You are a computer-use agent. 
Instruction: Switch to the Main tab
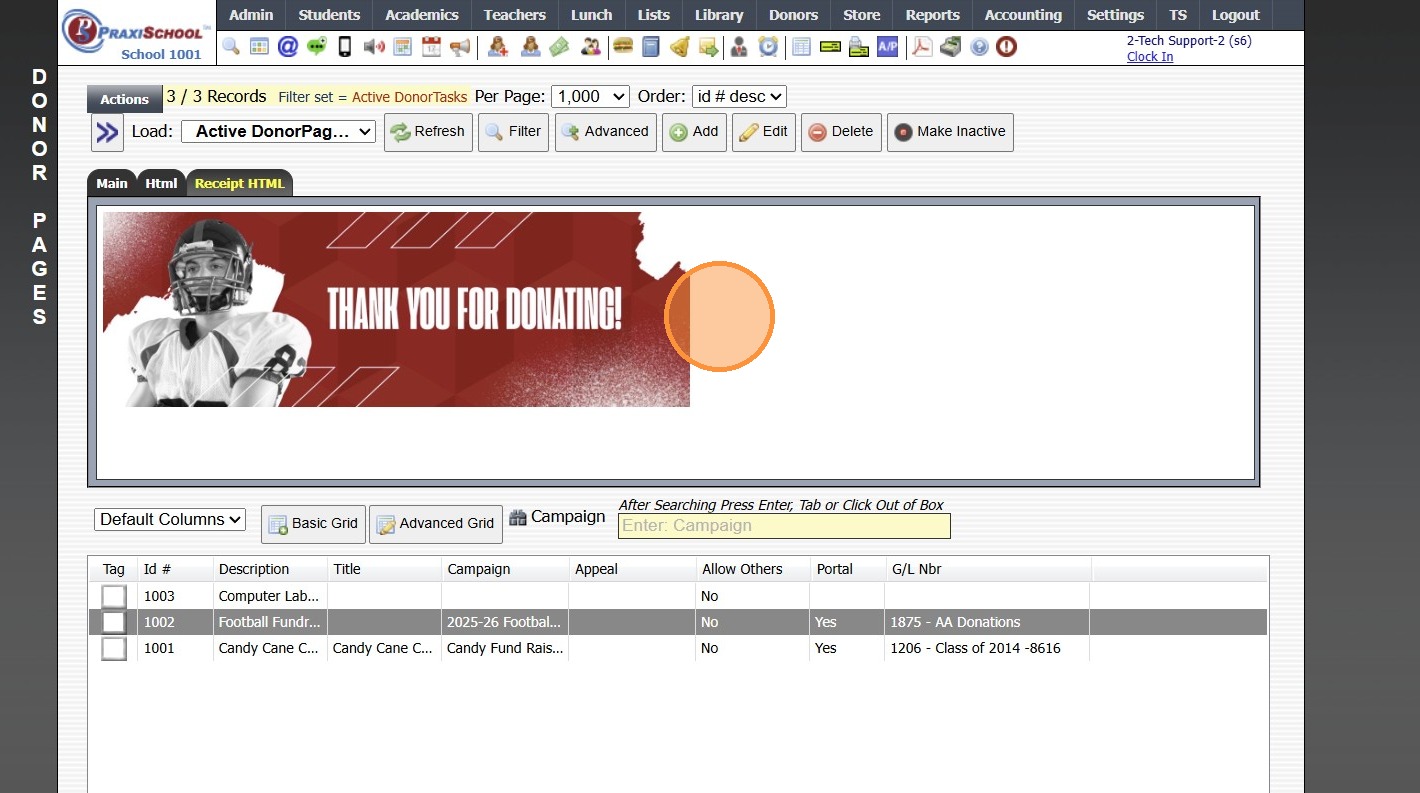(112, 183)
